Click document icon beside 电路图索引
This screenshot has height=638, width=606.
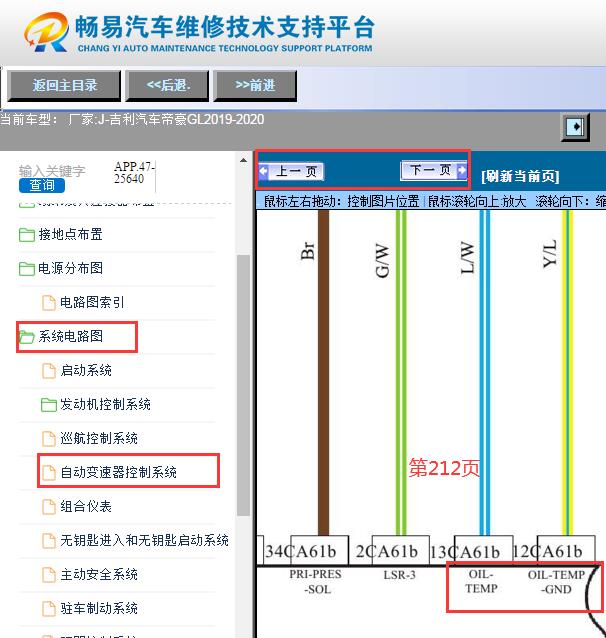[49, 303]
